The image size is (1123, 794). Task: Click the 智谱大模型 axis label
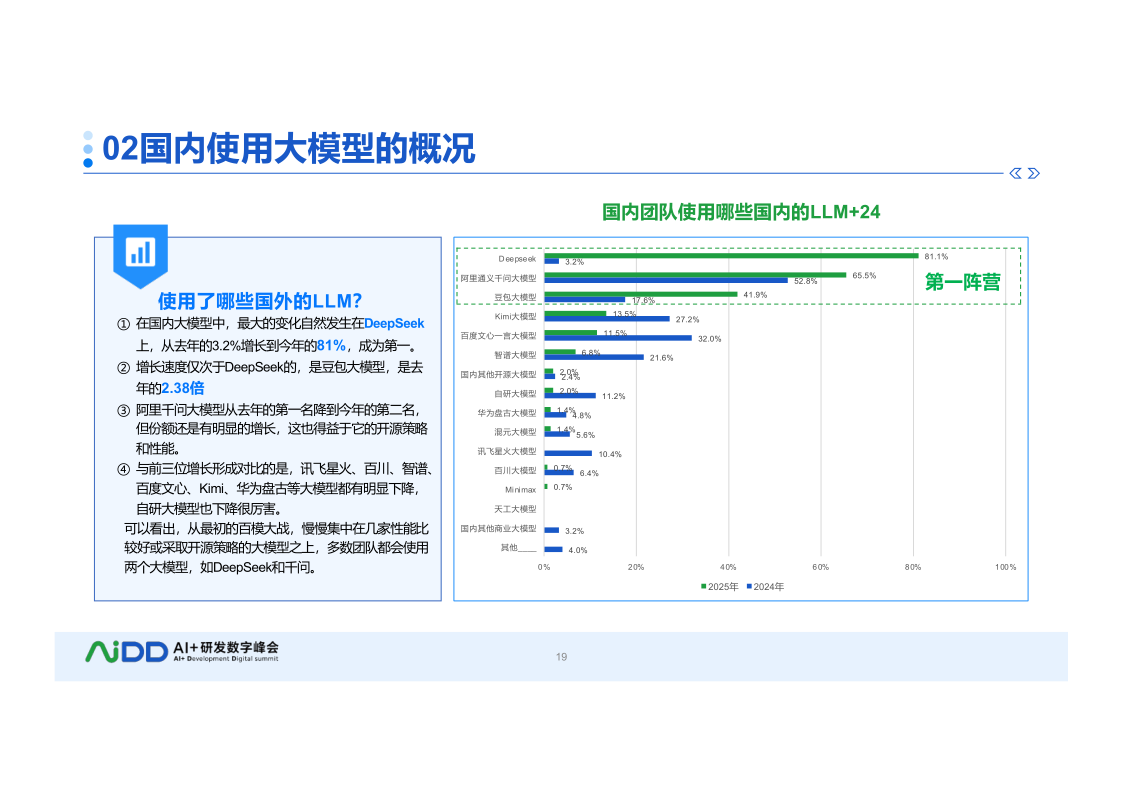515,355
